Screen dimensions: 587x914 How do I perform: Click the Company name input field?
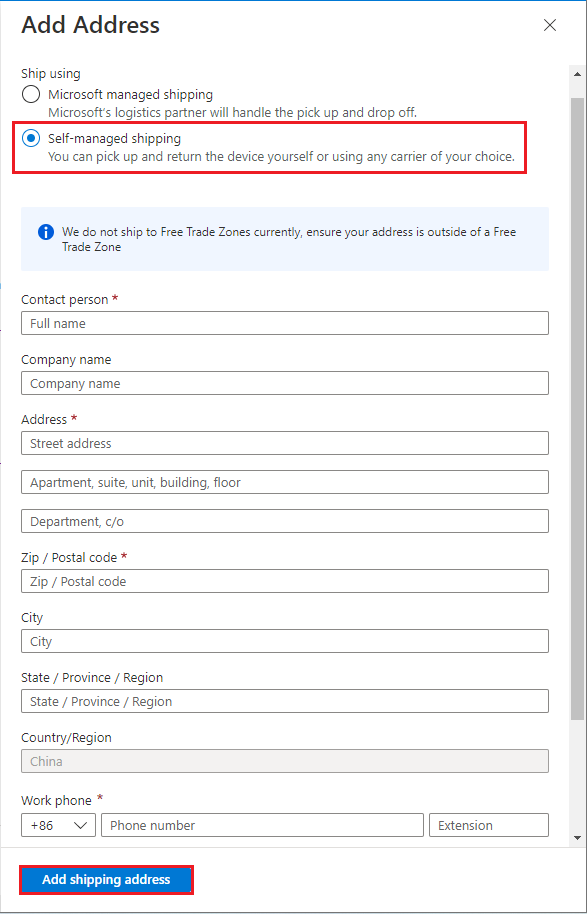[284, 382]
